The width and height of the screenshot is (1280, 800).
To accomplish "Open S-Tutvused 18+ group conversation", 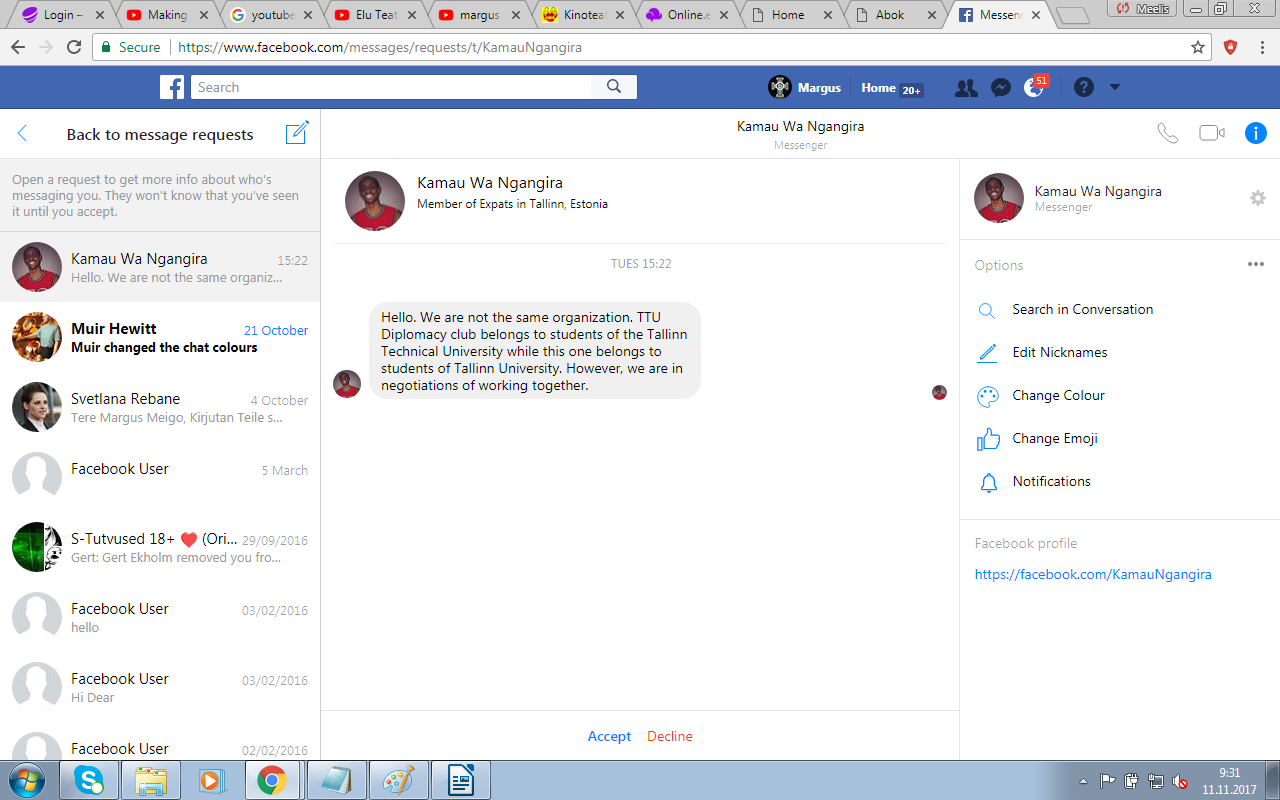I will (160, 547).
